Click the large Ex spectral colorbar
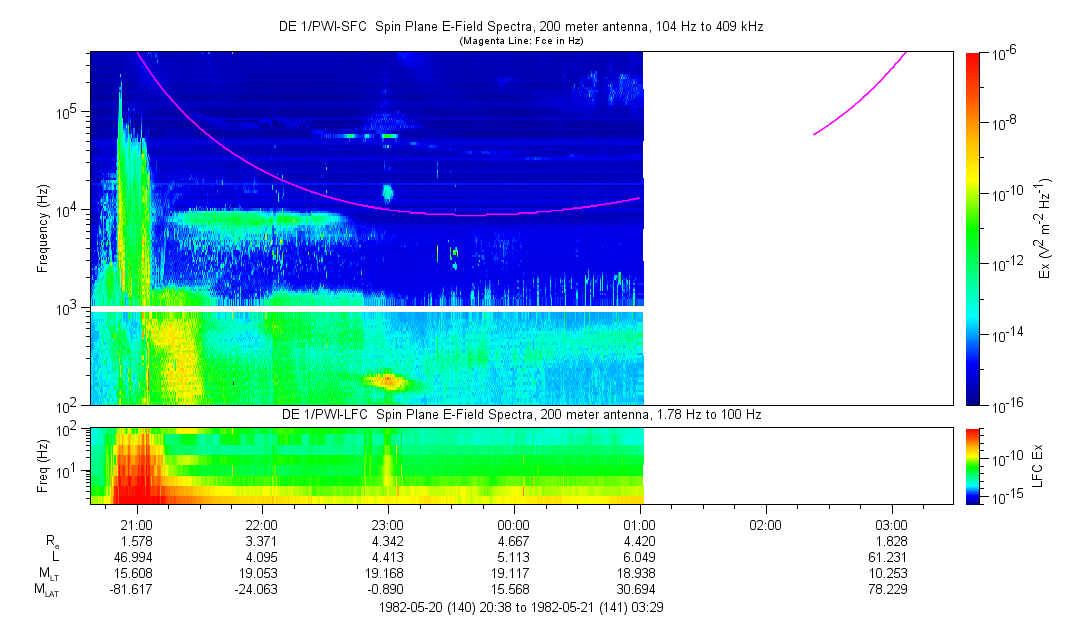The width and height of the screenshot is (1083, 620). (974, 228)
